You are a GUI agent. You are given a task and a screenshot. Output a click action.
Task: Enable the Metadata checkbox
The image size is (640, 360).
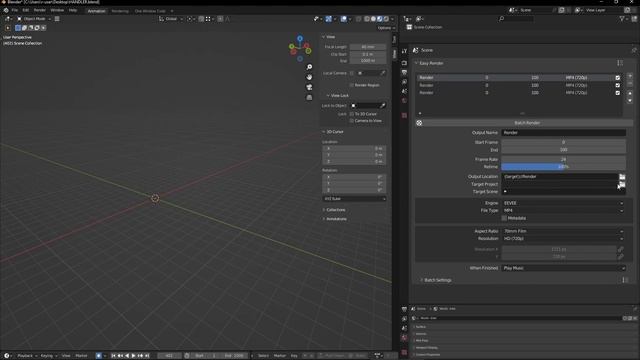(504, 218)
